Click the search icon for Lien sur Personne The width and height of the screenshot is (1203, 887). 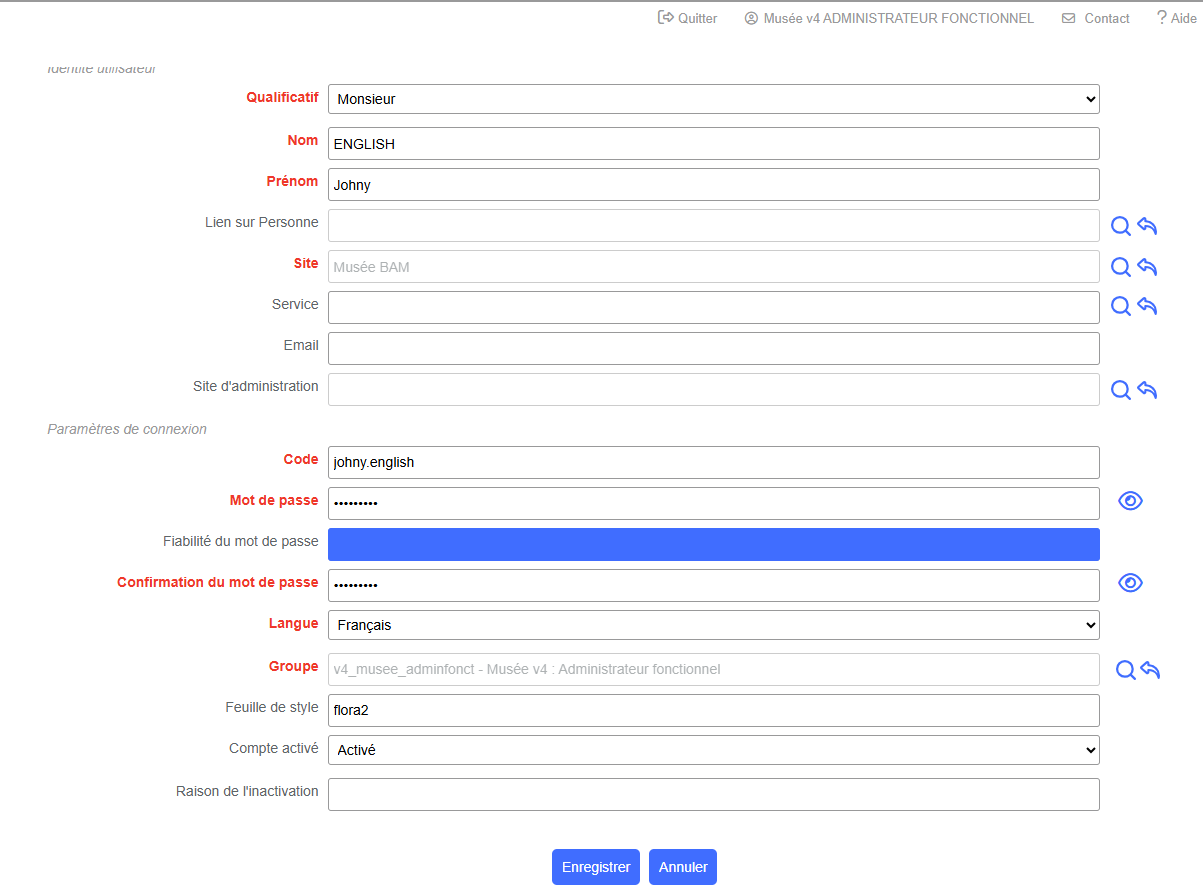click(x=1121, y=226)
